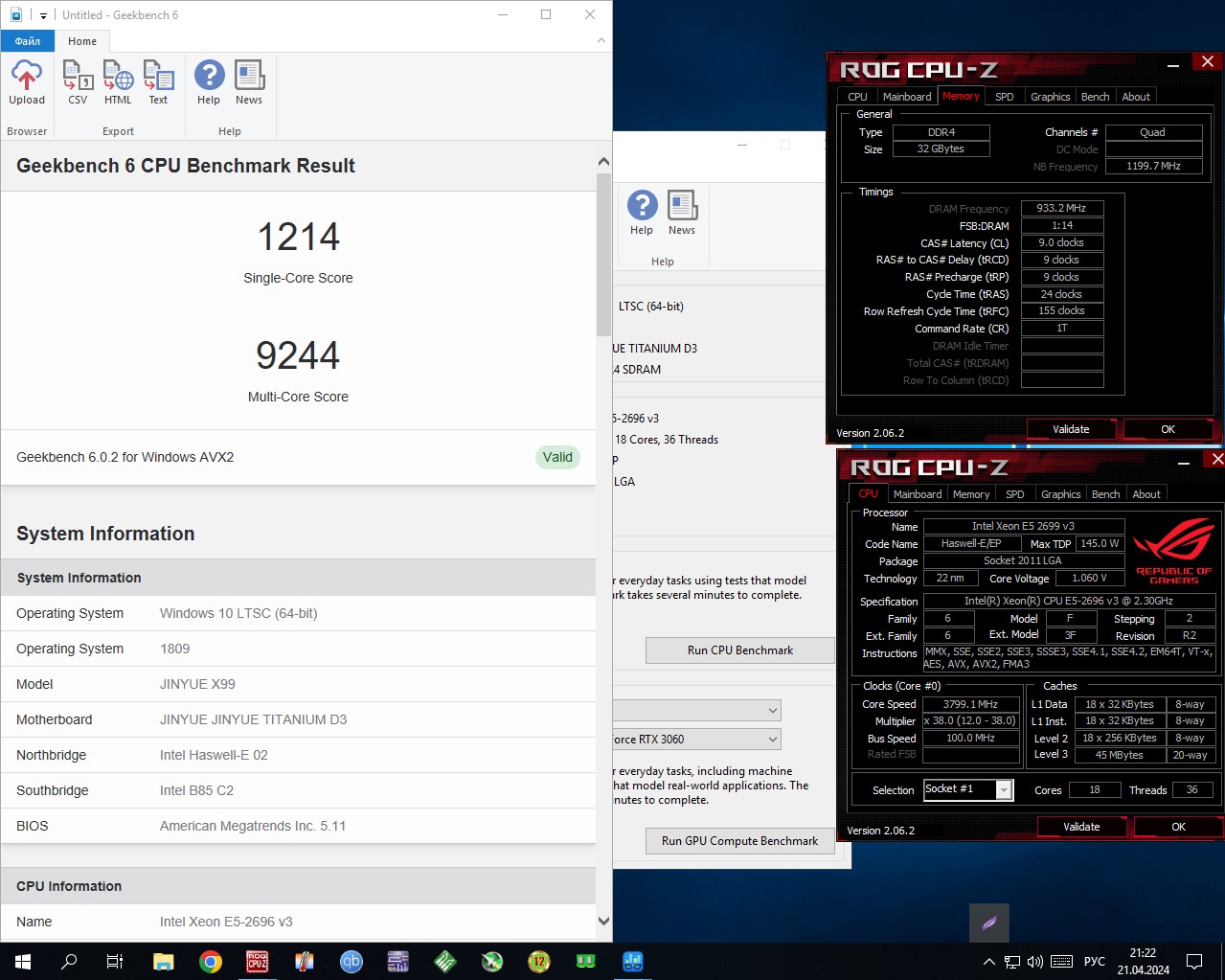Viewport: 1225px width, 980px height.
Task: Open Bench tab in upper CPU-Z window
Action: (x=1095, y=97)
